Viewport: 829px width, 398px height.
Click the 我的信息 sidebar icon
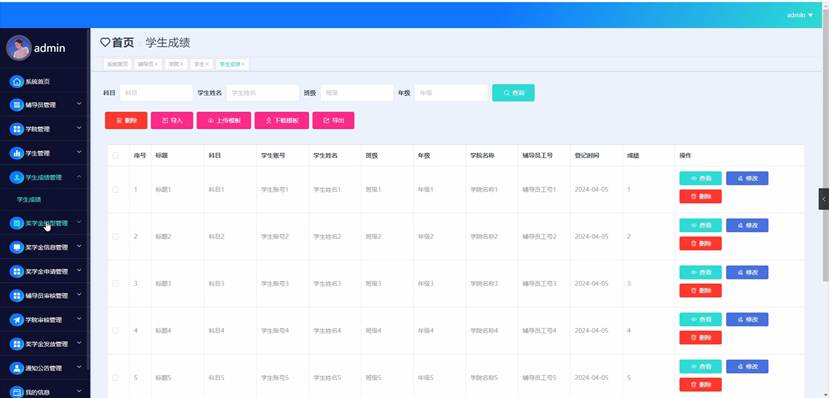click(17, 392)
